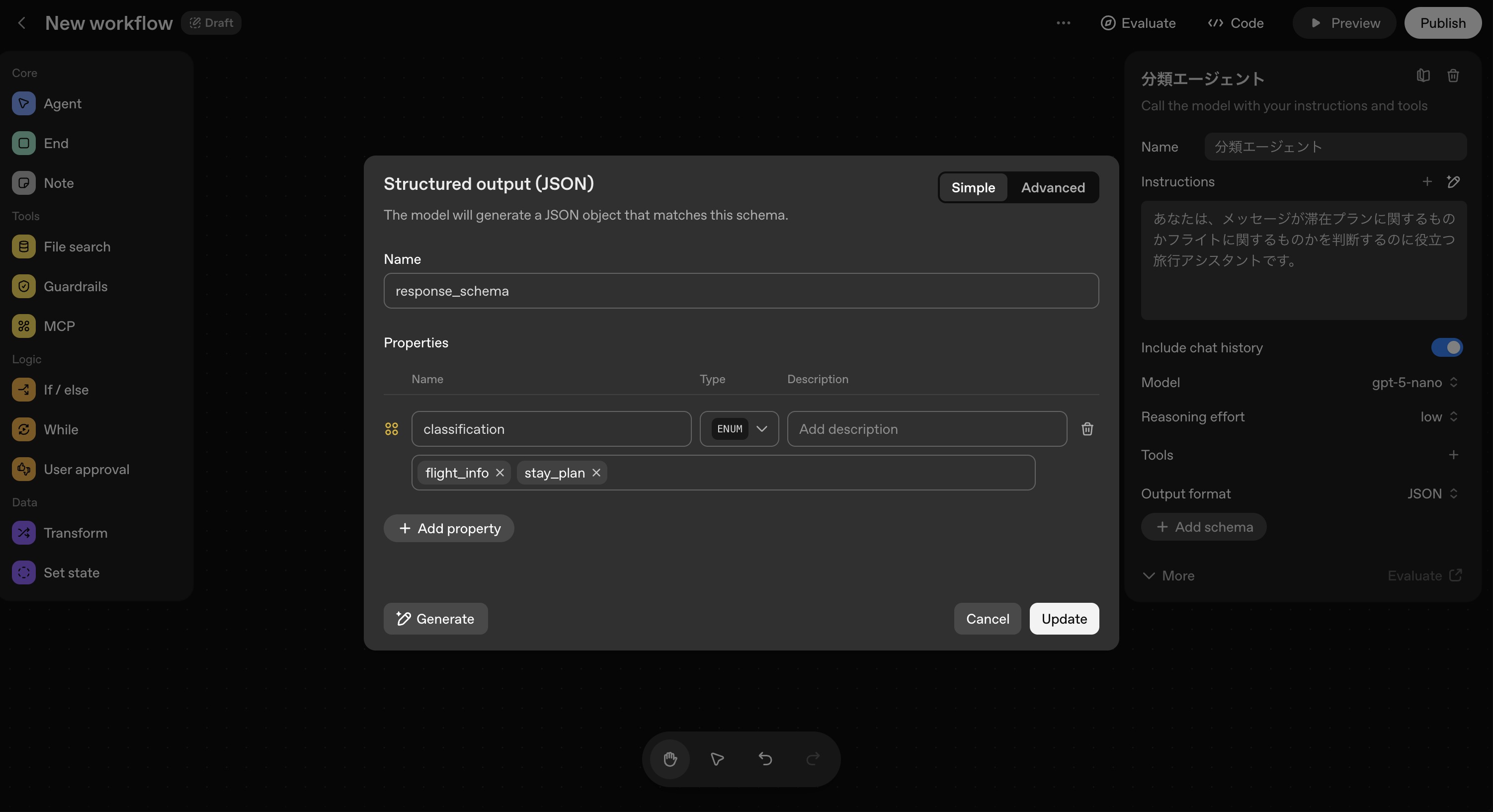Image resolution: width=1493 pixels, height=812 pixels.
Task: Open the gpt-5-nano Model selector
Action: click(1414, 383)
